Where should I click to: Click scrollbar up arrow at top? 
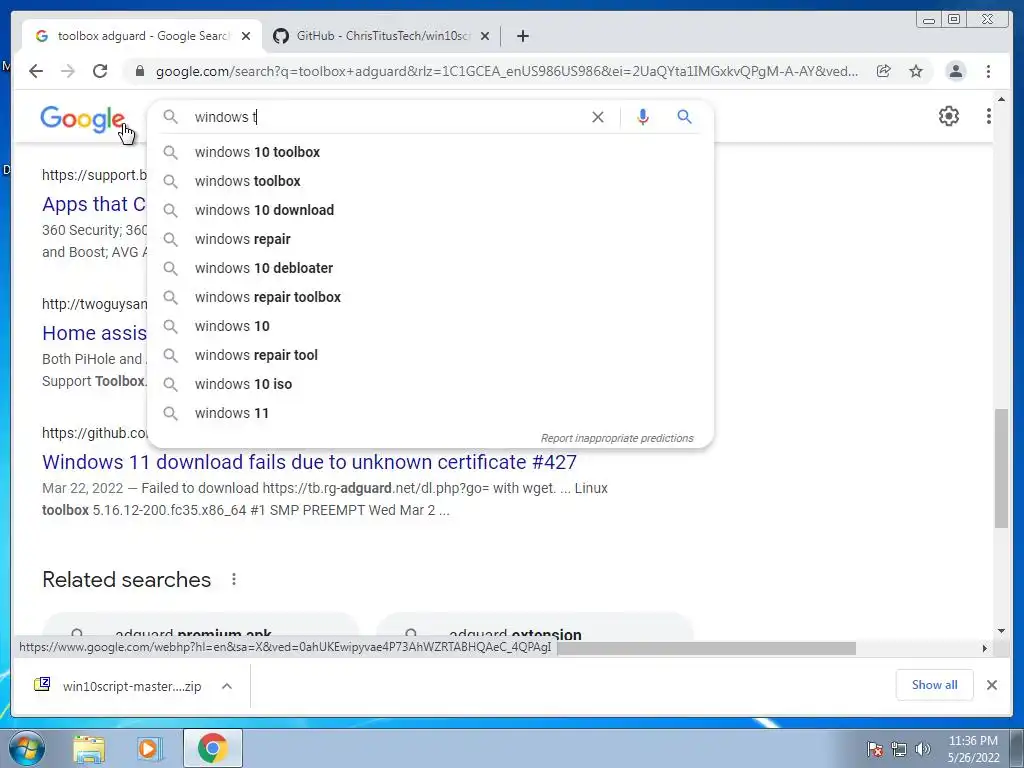click(x=1002, y=99)
